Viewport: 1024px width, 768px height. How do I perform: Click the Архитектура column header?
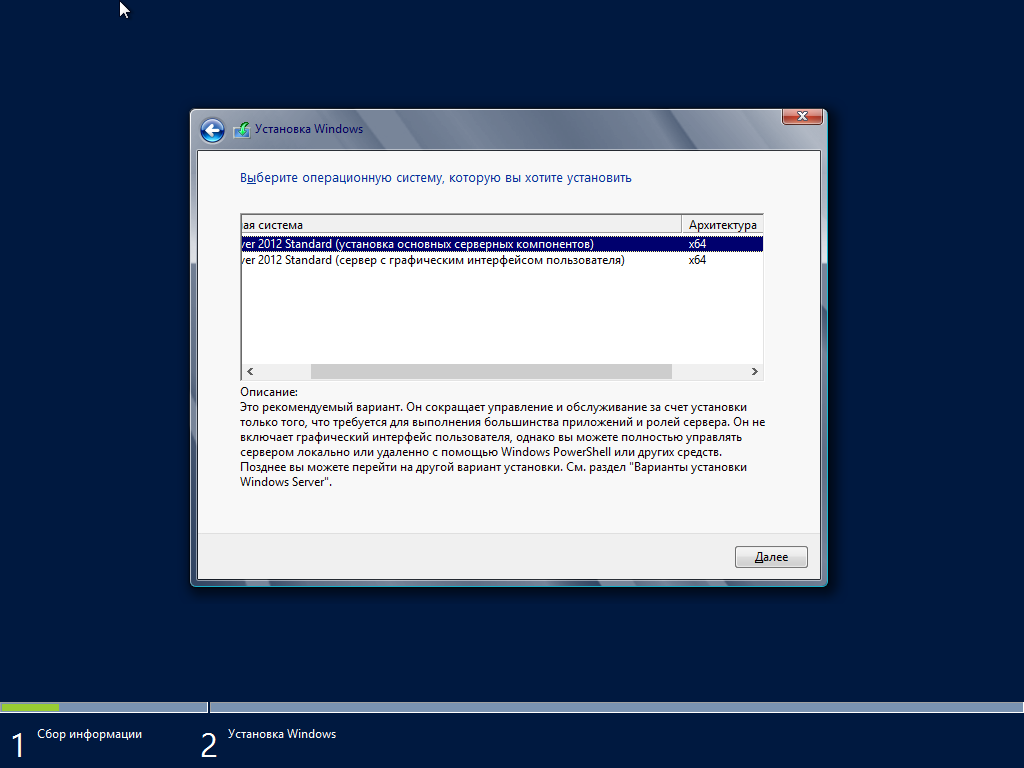[722, 225]
